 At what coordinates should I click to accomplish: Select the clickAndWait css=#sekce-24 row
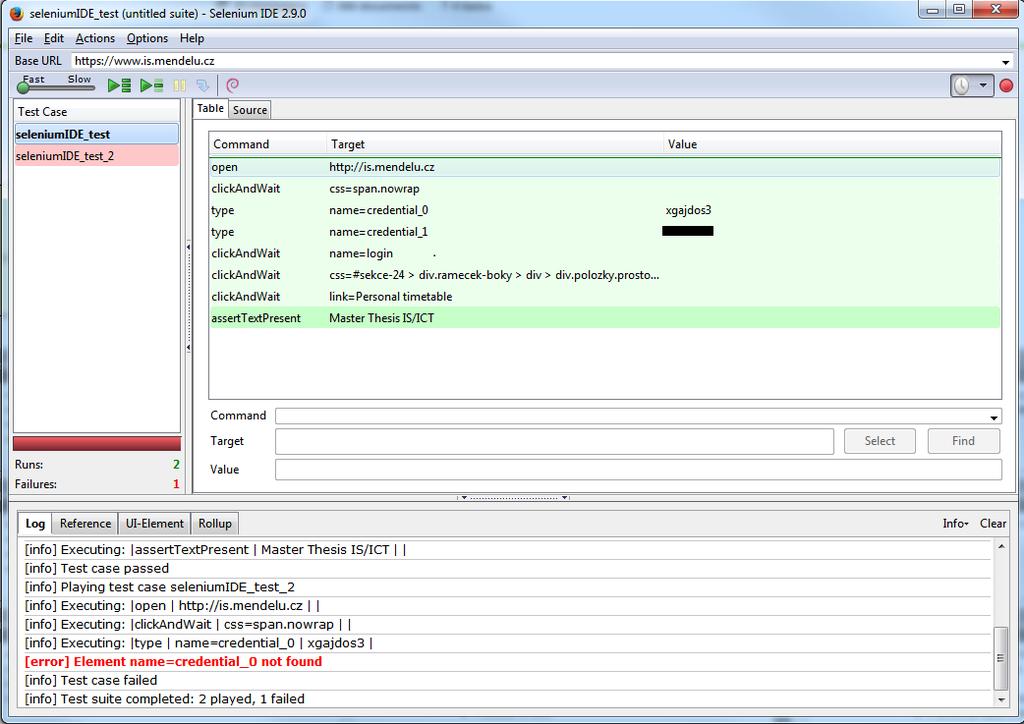coord(605,275)
